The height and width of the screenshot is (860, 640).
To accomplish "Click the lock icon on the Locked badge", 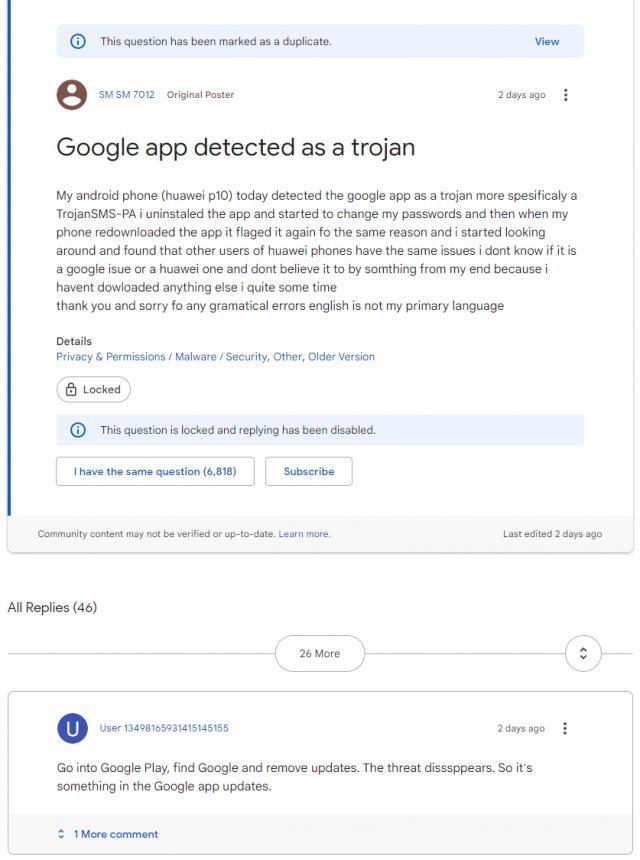I will click(x=73, y=389).
